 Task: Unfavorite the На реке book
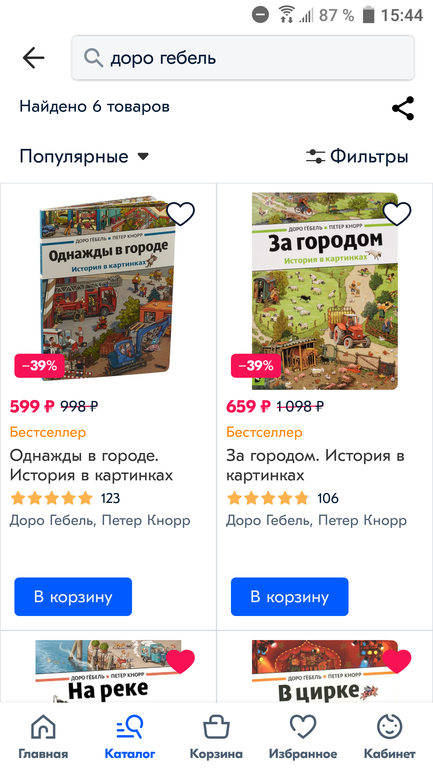click(180, 661)
